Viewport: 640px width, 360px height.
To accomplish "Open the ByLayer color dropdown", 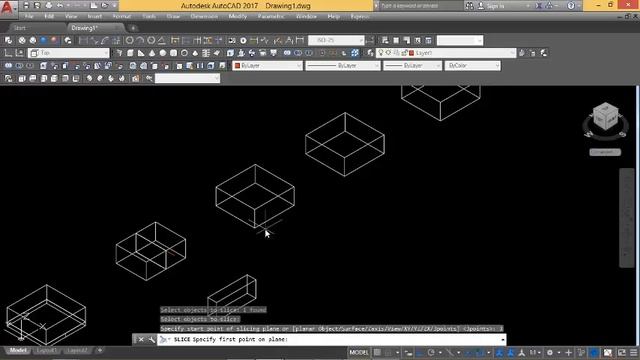I will (267, 66).
